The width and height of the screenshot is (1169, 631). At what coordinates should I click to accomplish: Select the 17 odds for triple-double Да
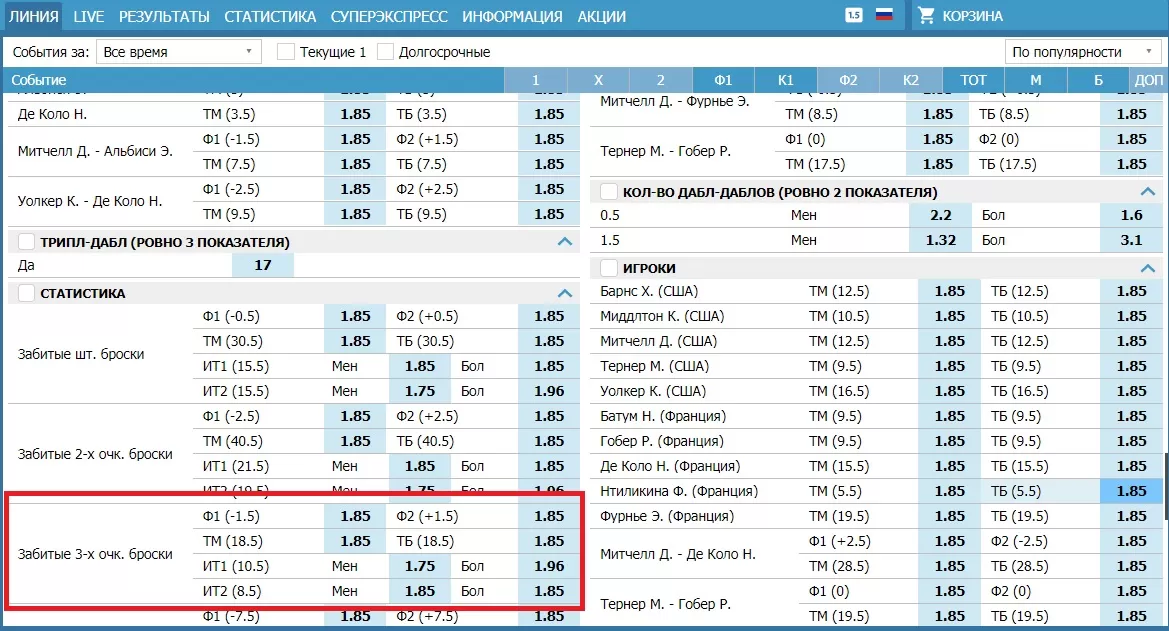263,266
